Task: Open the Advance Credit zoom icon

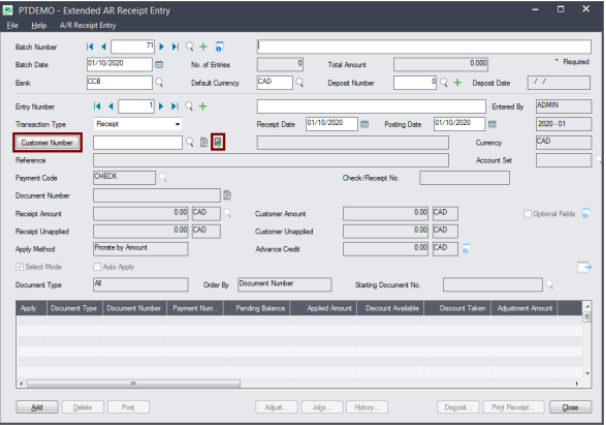Action: [466, 248]
